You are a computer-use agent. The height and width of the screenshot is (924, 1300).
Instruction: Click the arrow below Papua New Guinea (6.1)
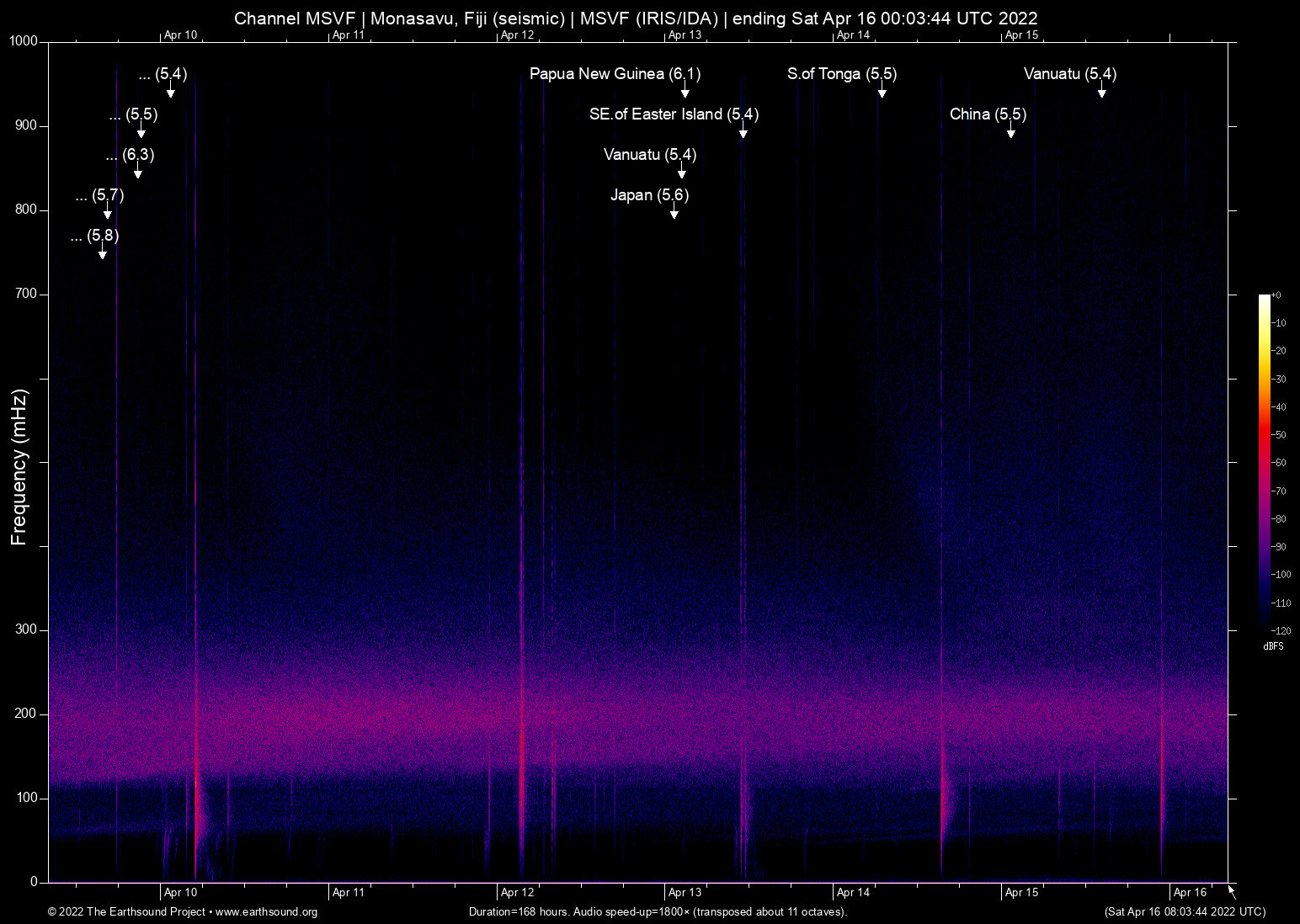[685, 91]
